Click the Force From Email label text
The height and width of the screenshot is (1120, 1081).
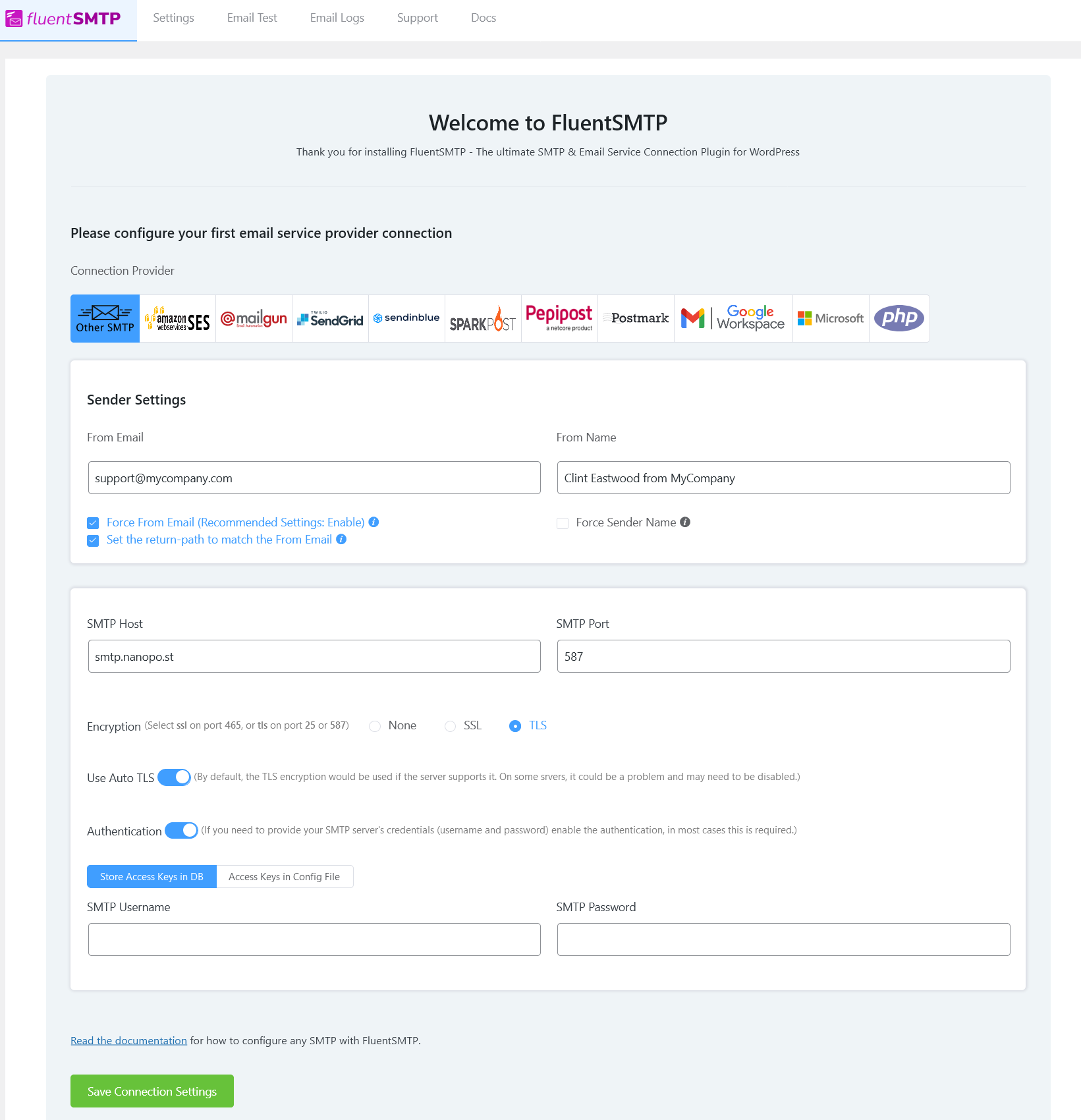click(x=235, y=522)
